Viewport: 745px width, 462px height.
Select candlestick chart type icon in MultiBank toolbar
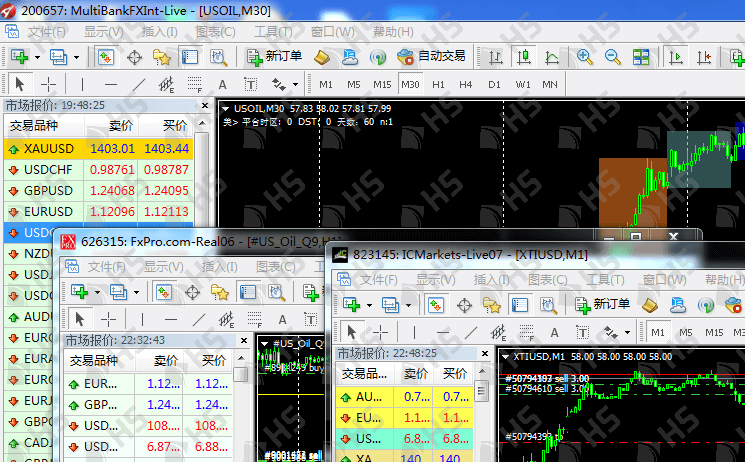[x=524, y=57]
